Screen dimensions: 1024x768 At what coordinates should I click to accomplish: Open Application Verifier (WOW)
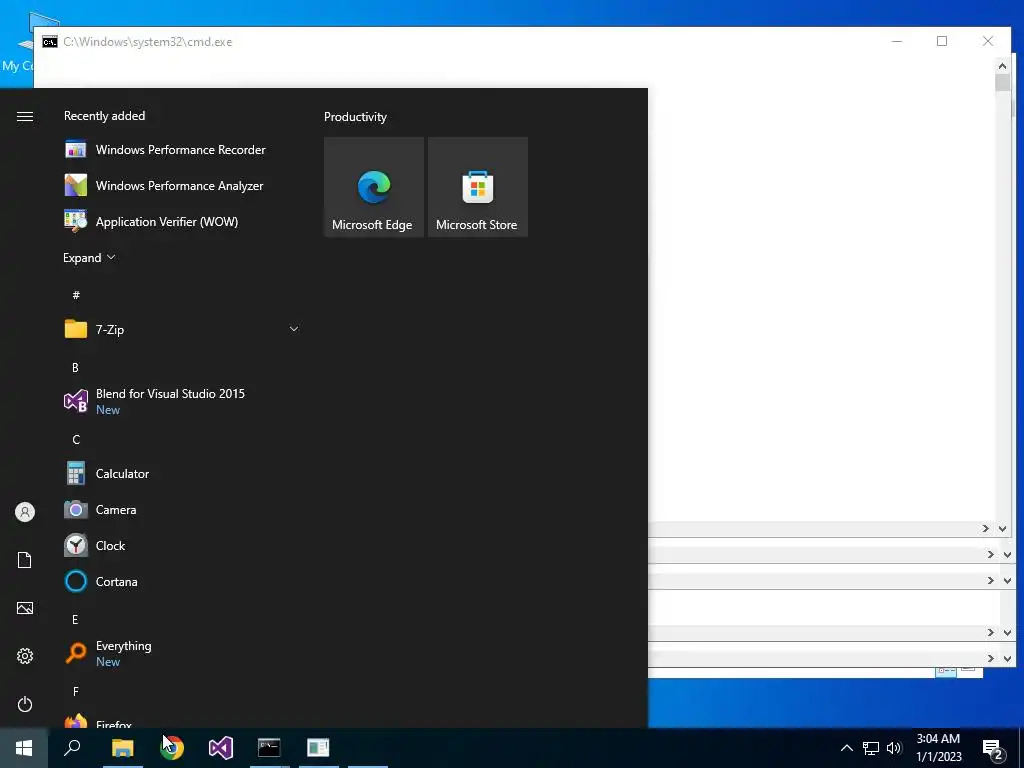click(181, 221)
